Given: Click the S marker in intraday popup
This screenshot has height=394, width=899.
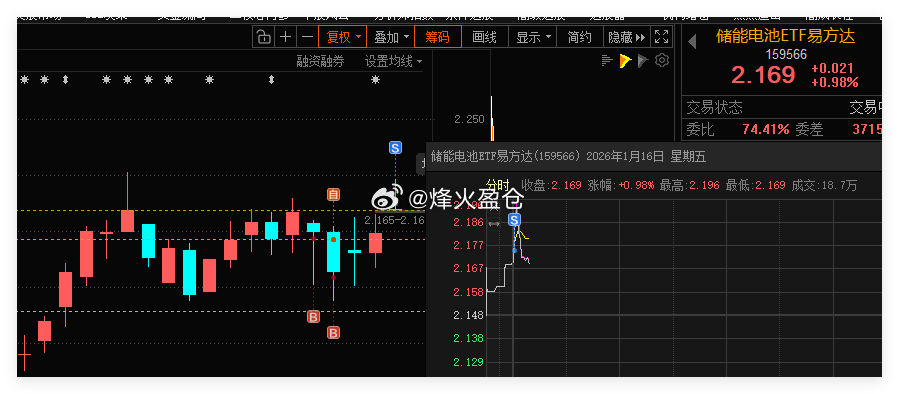Looking at the screenshot, I should pyautogui.click(x=514, y=220).
